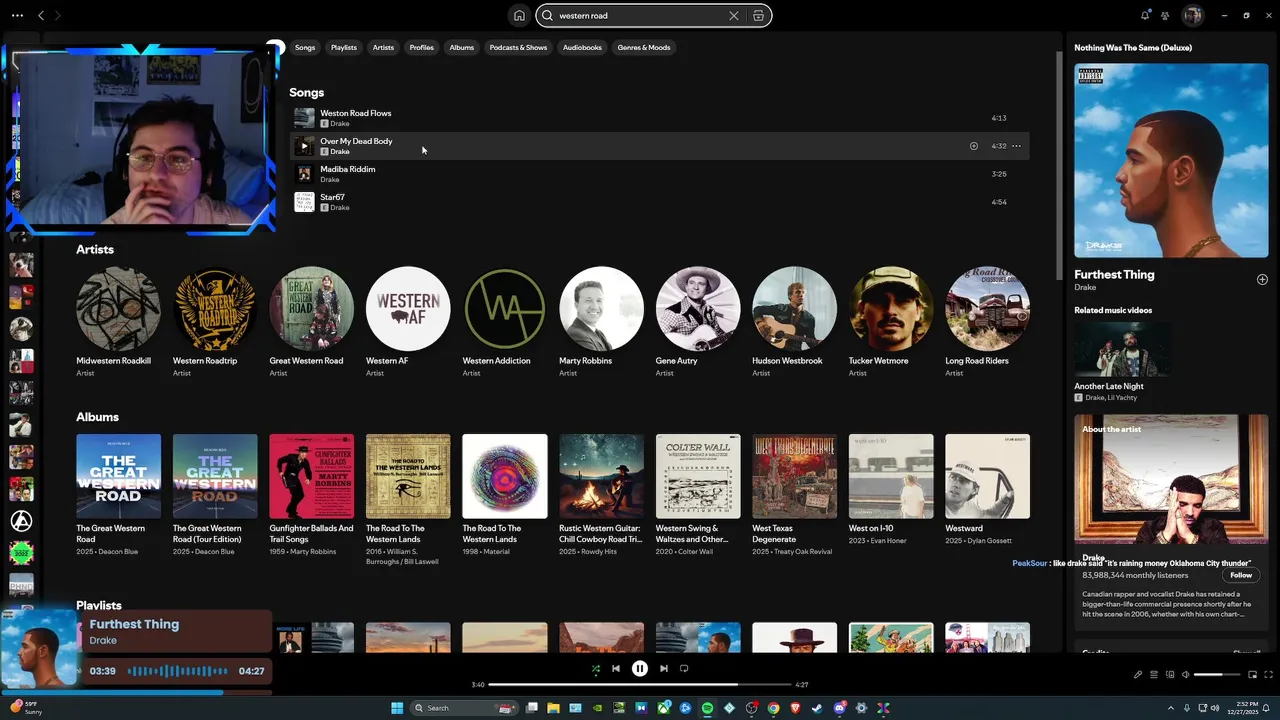Click the search input field
Viewport: 1280px width, 720px height.
tap(642, 15)
